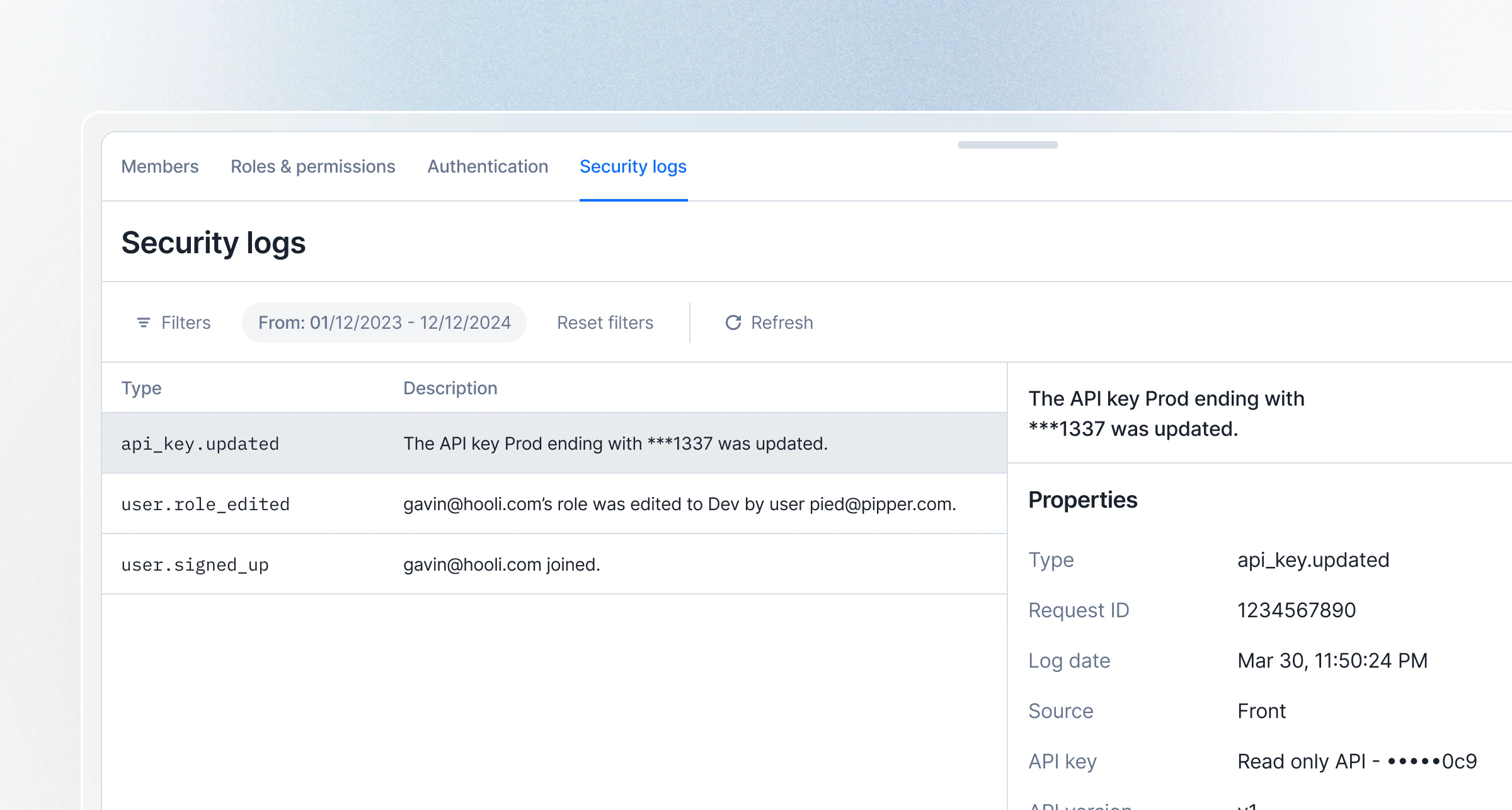Click the Log date value
Screen dimensions: 1512x810
click(x=1332, y=660)
